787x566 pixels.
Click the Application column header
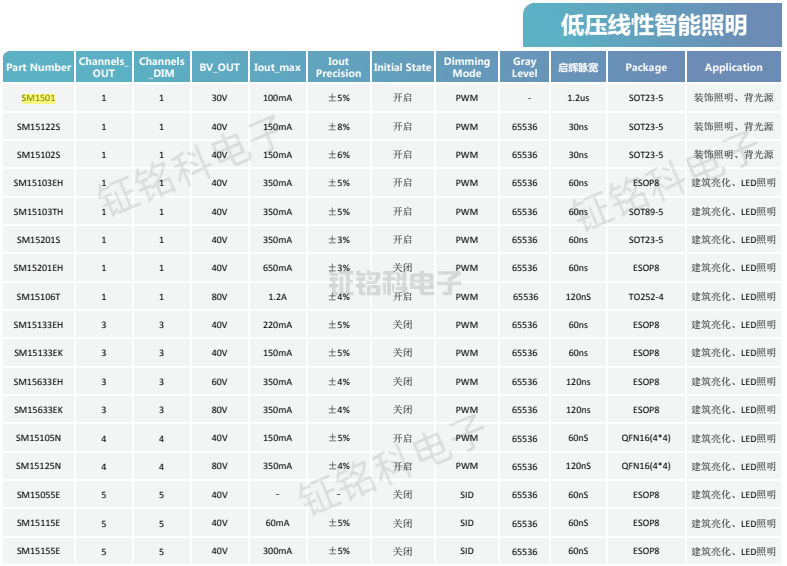733,67
